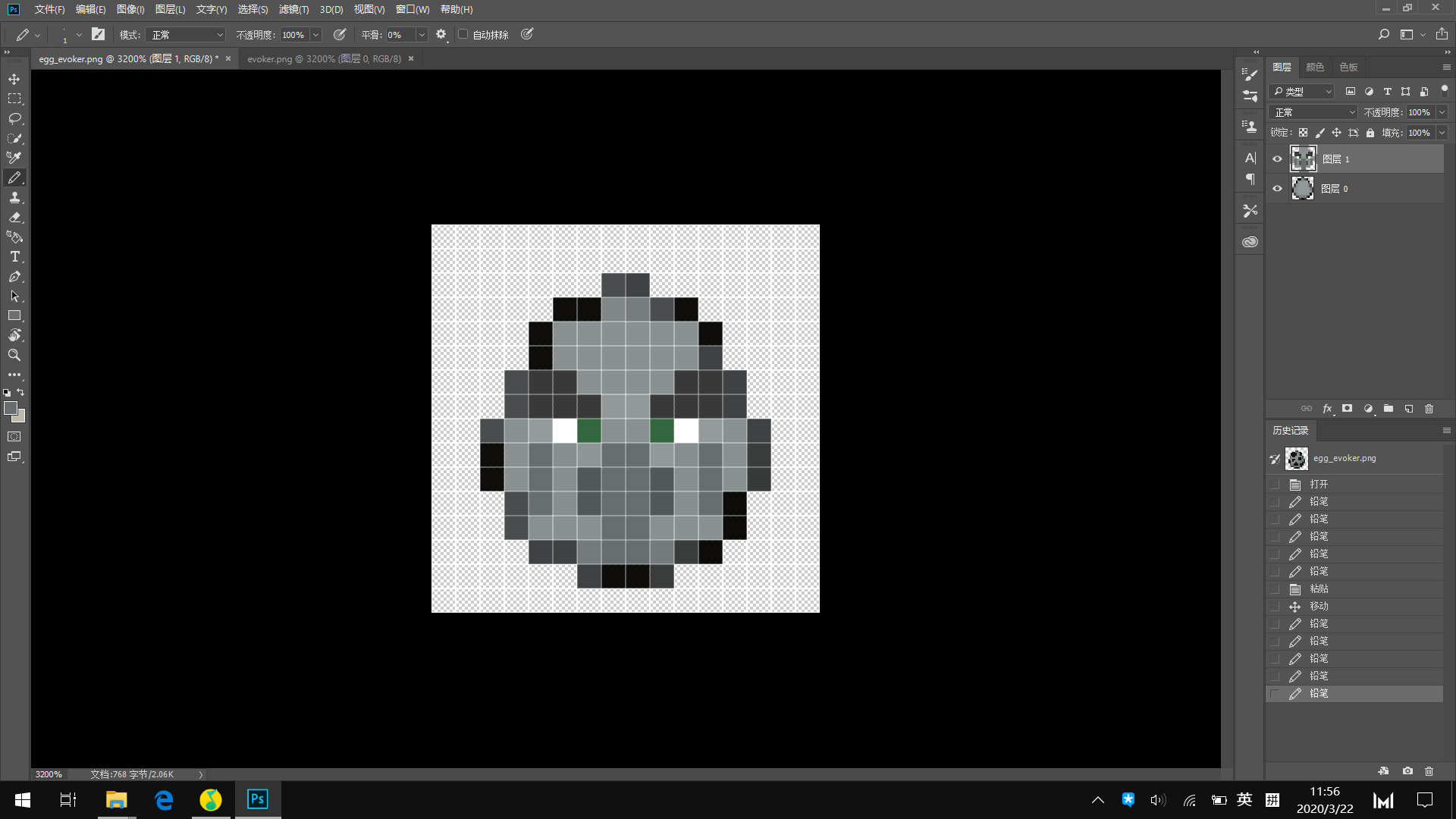
Task: Click the background color swatch
Action: [x=21, y=417]
